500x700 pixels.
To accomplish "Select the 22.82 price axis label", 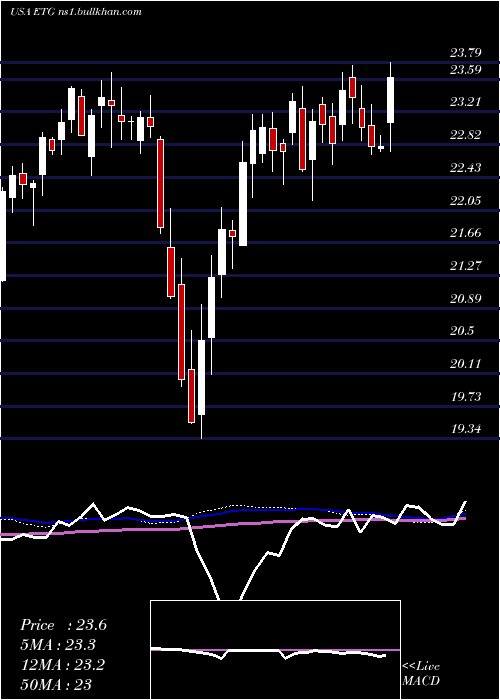I will coord(466,135).
